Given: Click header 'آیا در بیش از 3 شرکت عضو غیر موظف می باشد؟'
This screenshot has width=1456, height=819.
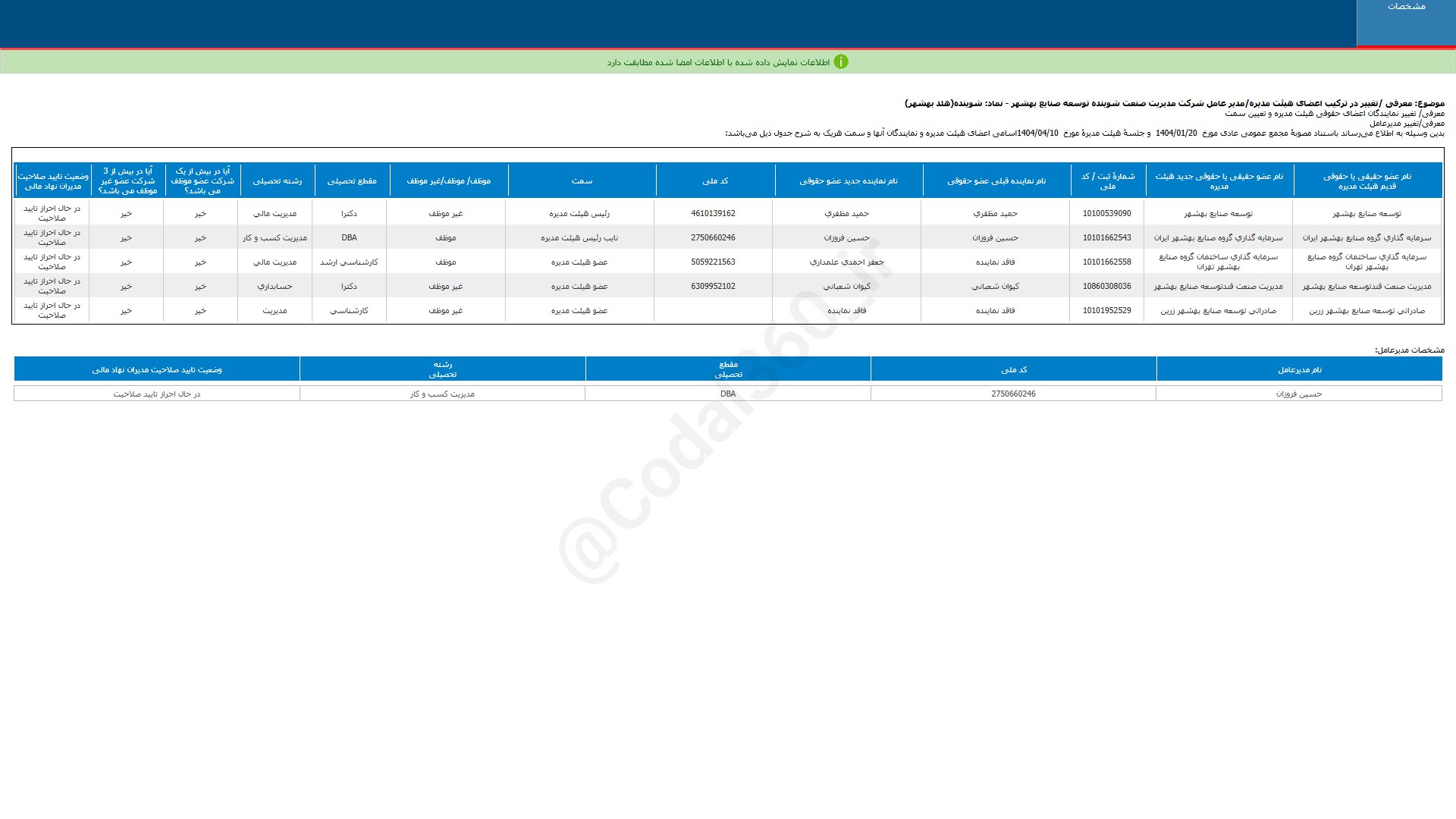Looking at the screenshot, I should click(128, 181).
